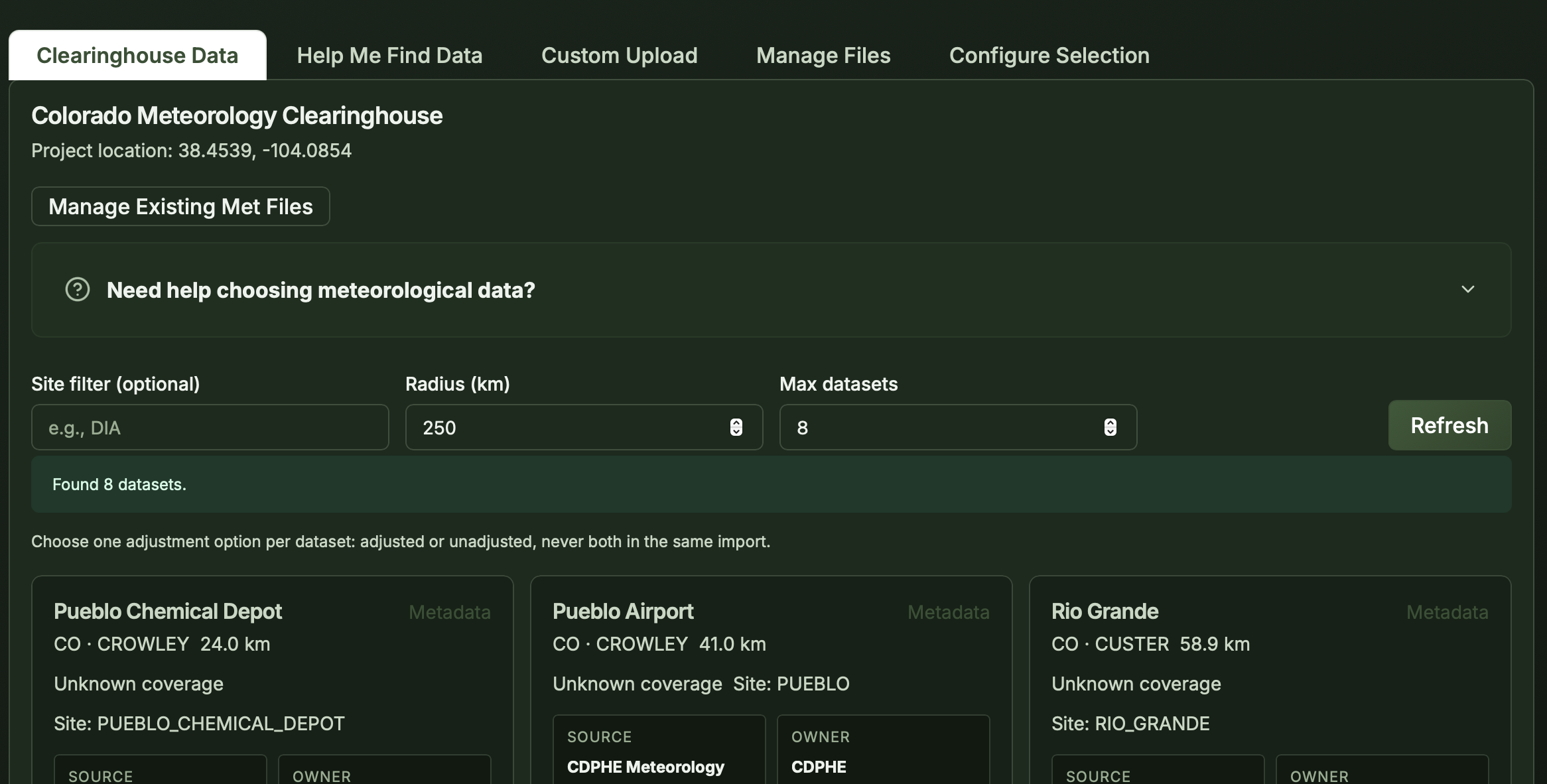Click the Radius field stepper arrows
The height and width of the screenshot is (784, 1547).
click(736, 427)
